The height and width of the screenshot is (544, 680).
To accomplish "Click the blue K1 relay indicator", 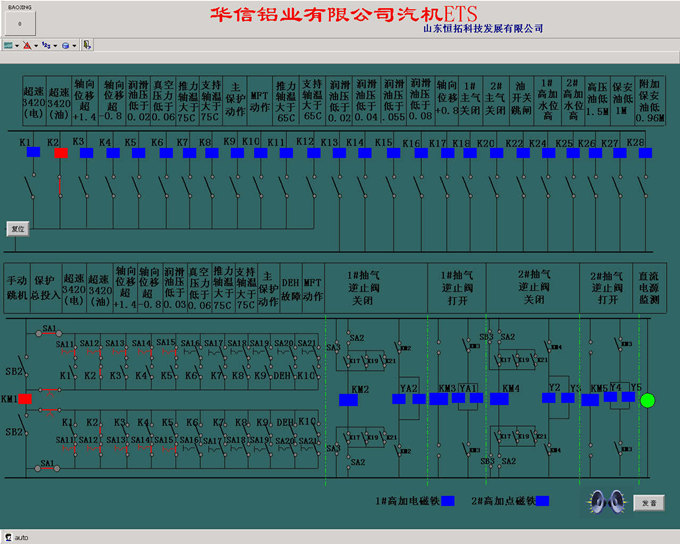I will click(33, 152).
